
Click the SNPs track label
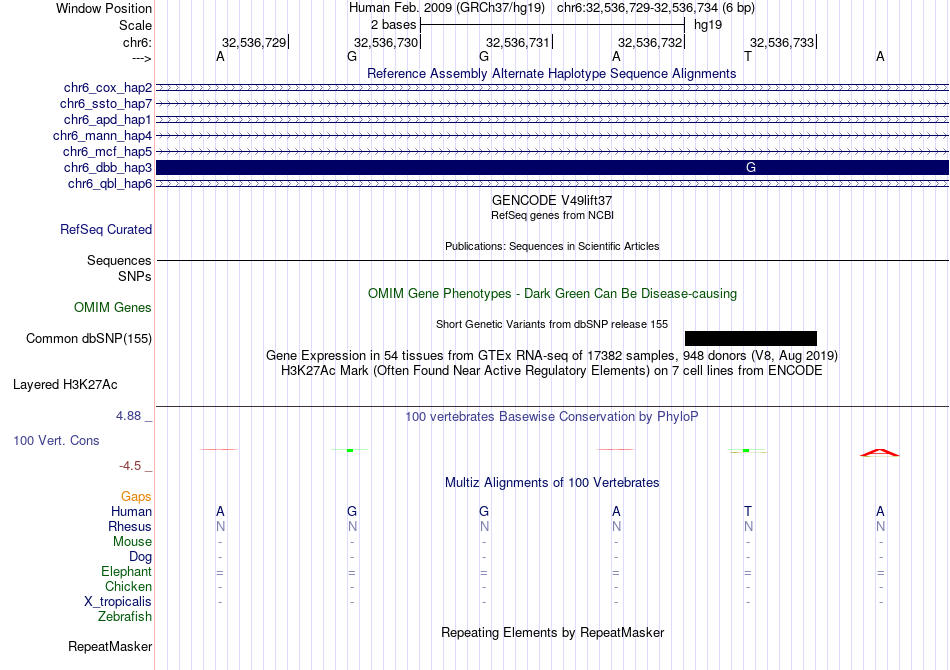pyautogui.click(x=135, y=276)
